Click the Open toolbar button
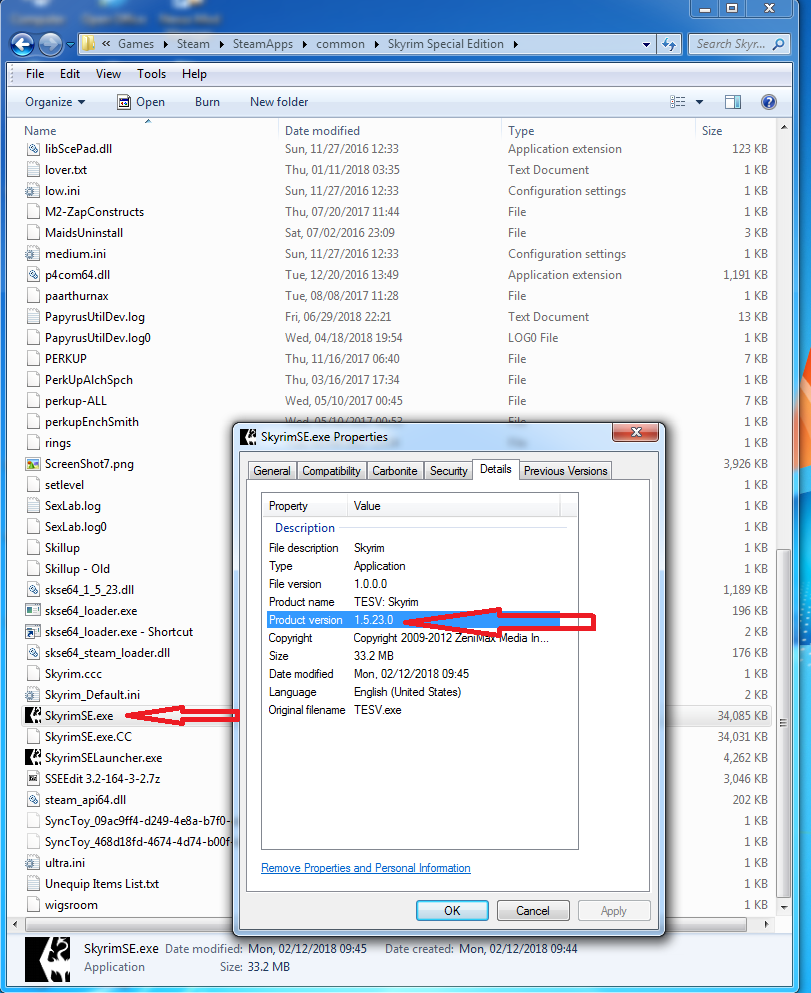 (141, 102)
